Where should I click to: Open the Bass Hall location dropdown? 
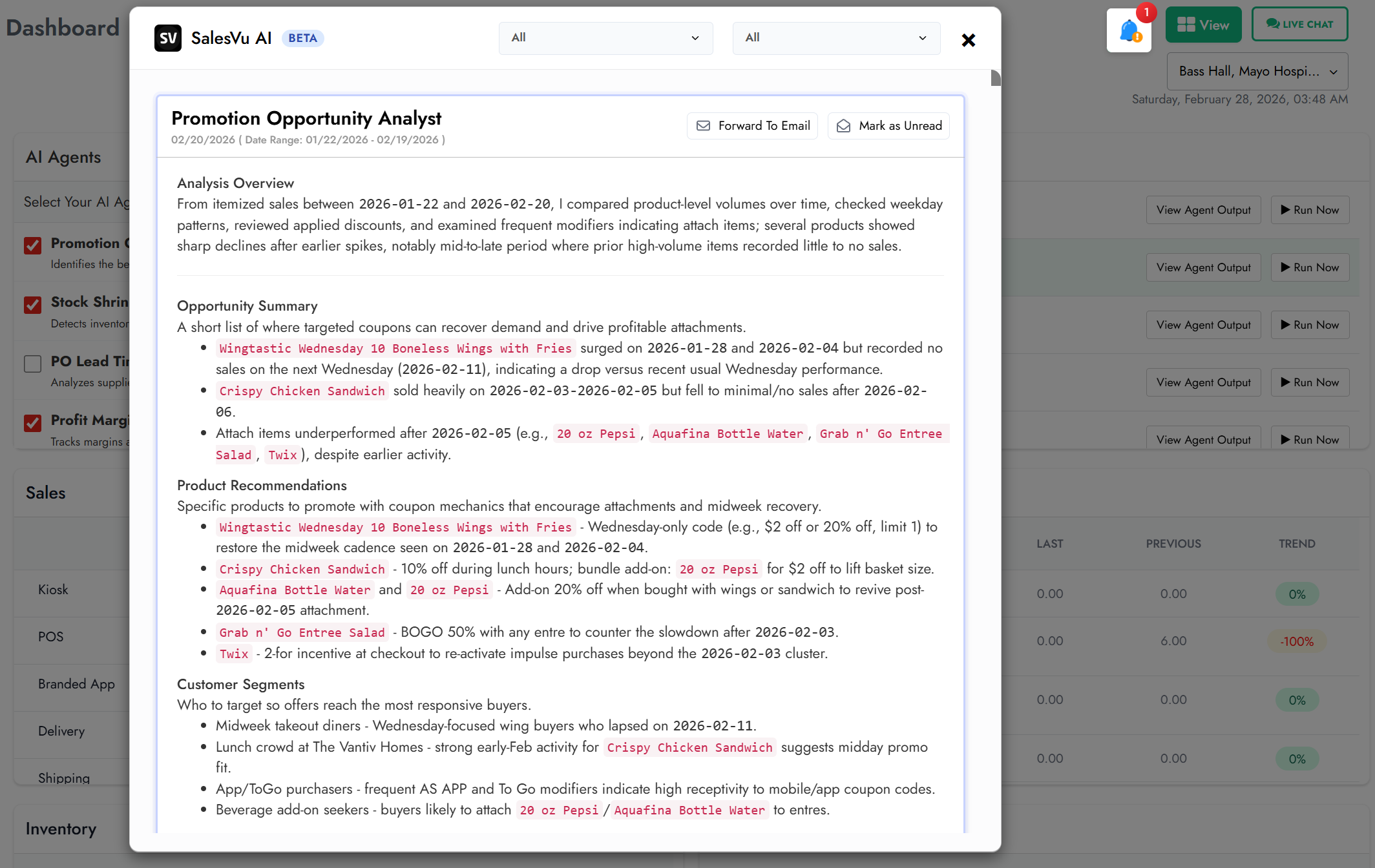1257,72
